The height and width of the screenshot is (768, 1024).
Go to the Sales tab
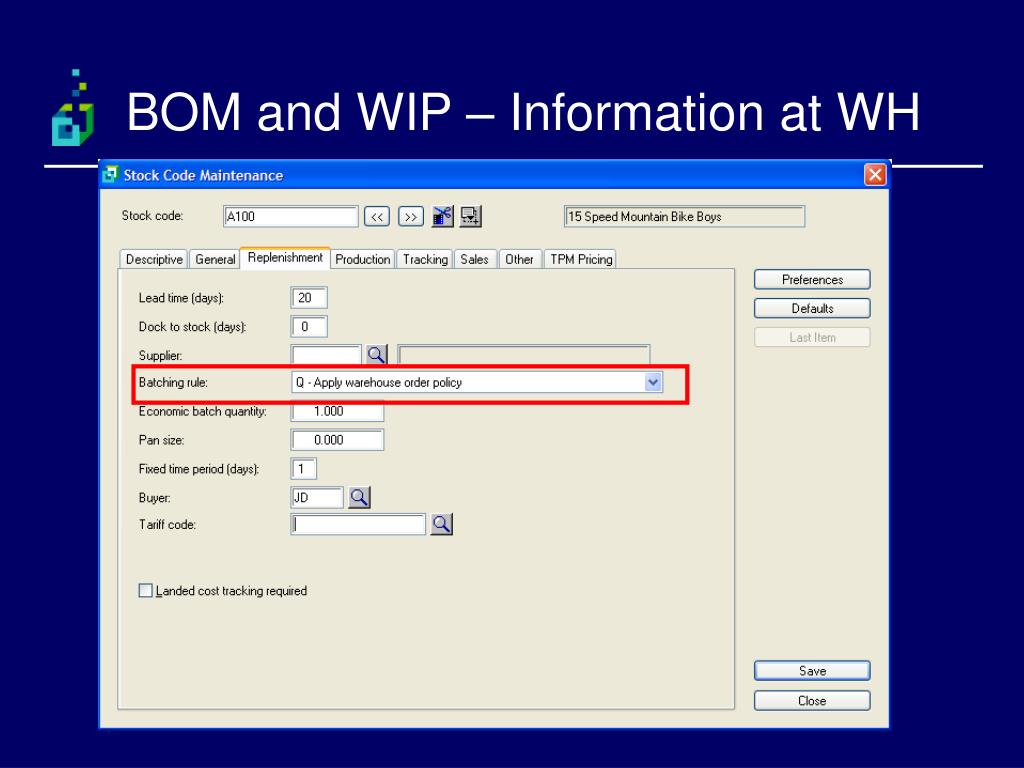pos(474,259)
